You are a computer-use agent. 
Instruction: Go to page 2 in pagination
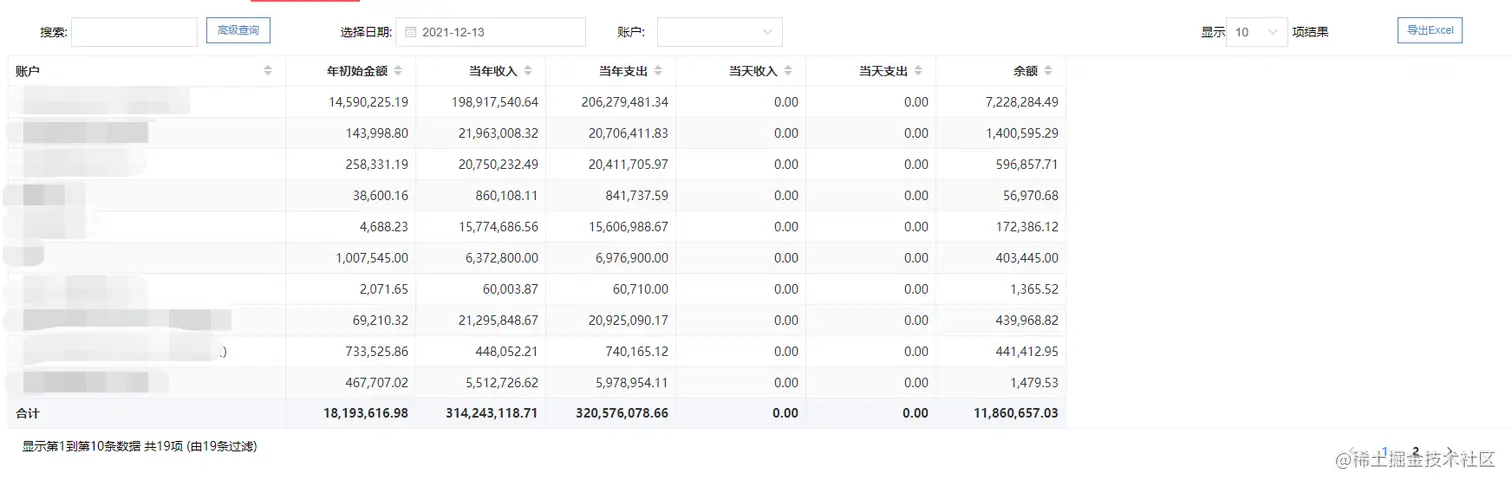1416,452
